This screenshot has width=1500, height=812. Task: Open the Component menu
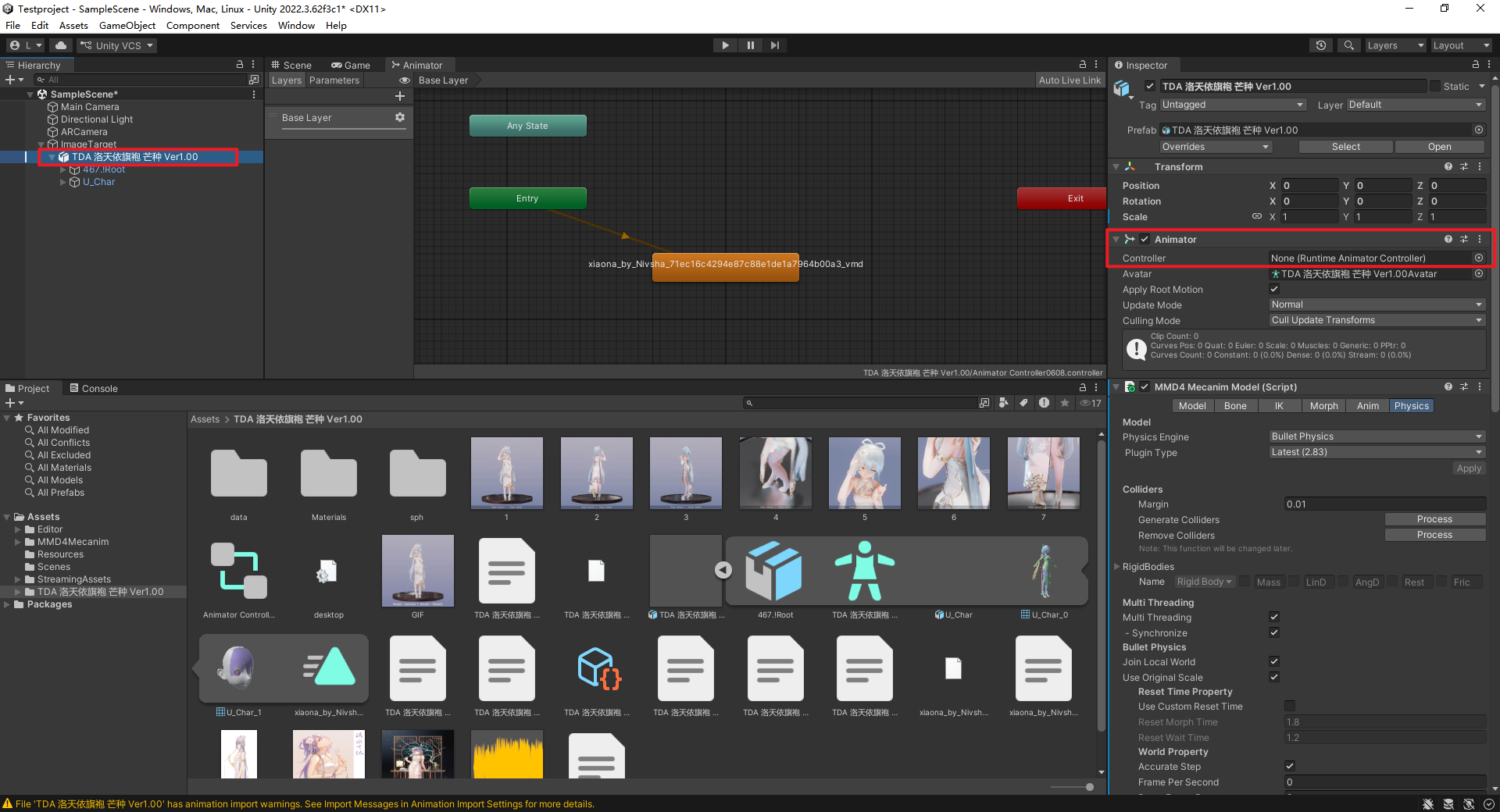click(x=193, y=26)
